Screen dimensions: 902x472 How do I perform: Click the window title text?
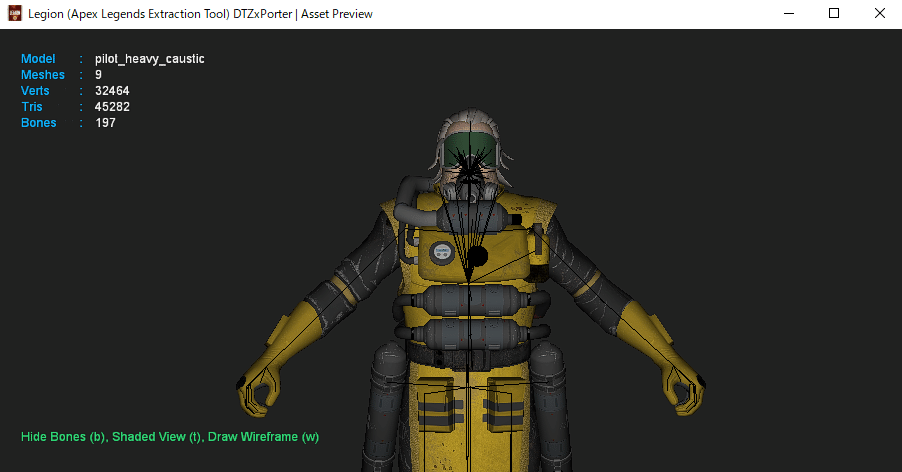(x=200, y=14)
